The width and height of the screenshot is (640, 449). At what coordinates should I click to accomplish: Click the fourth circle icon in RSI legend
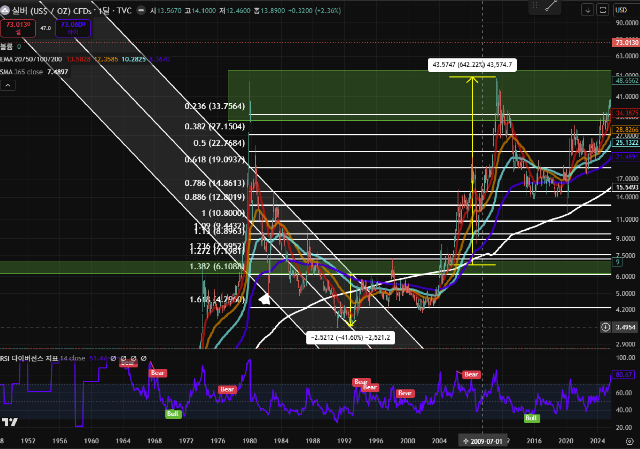tap(144, 358)
